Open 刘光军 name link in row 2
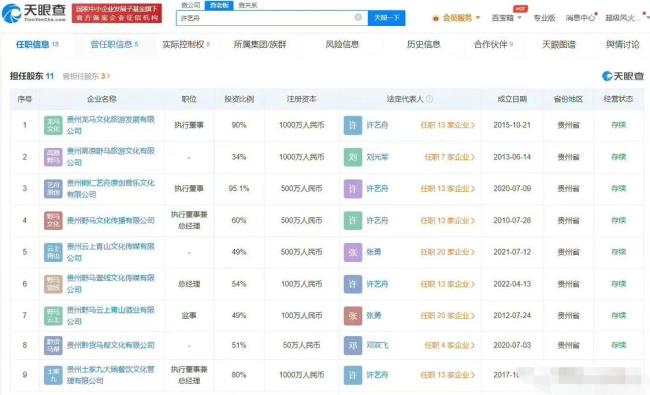This screenshot has height=395, width=650. (377, 157)
